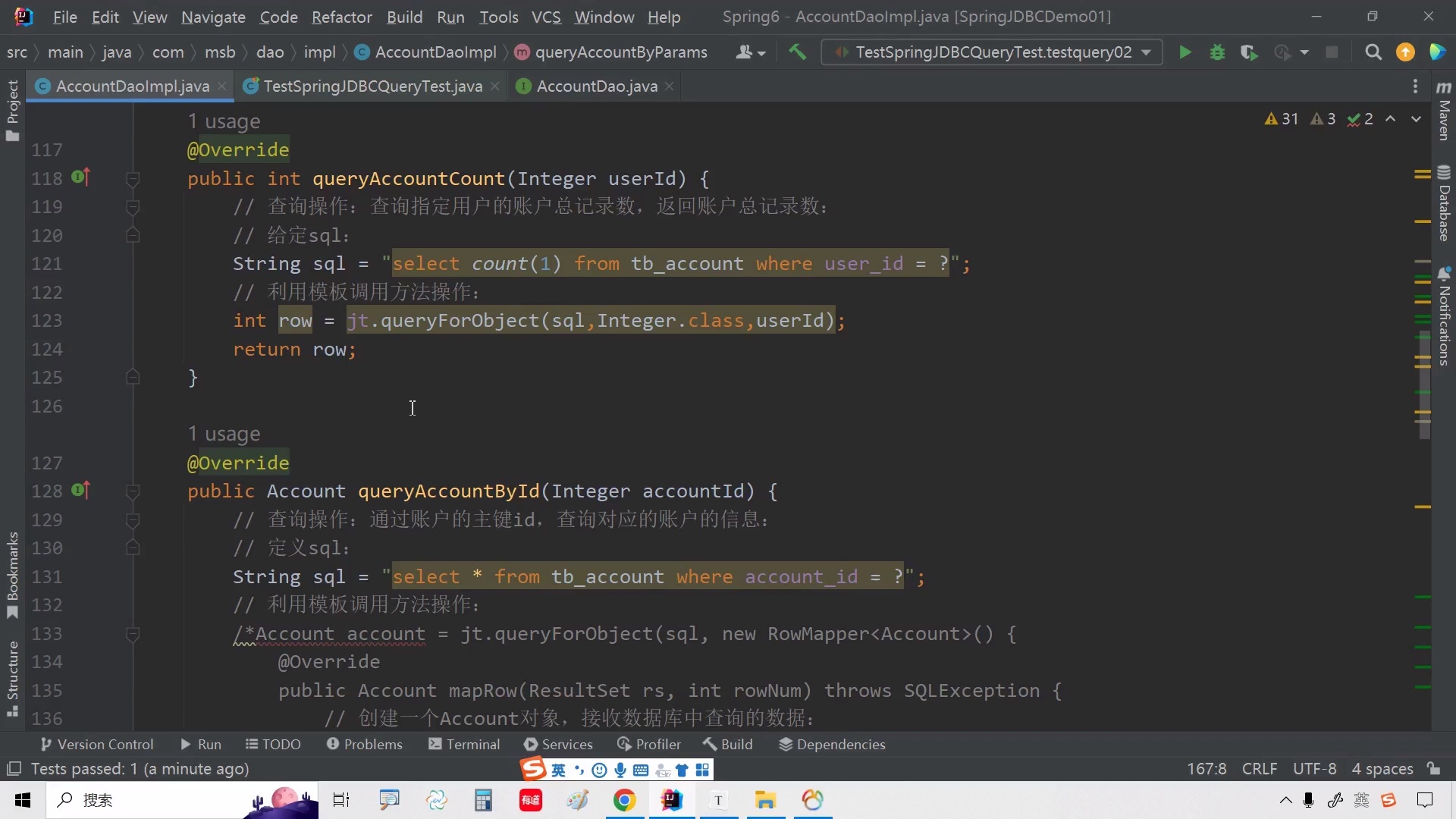Open the CRLF line separator dropdown

[1259, 768]
